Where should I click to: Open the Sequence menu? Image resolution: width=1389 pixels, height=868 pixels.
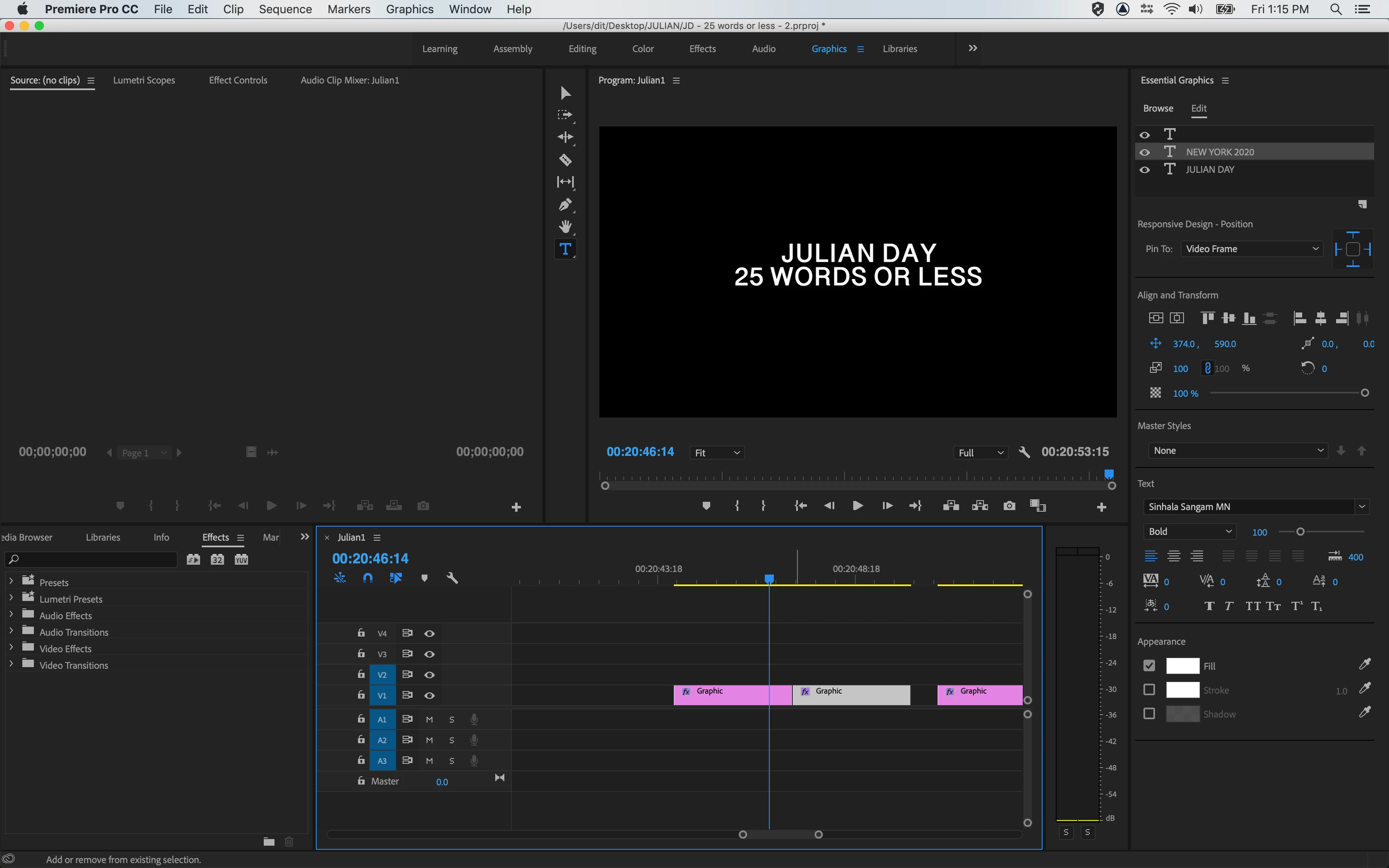pos(285,9)
